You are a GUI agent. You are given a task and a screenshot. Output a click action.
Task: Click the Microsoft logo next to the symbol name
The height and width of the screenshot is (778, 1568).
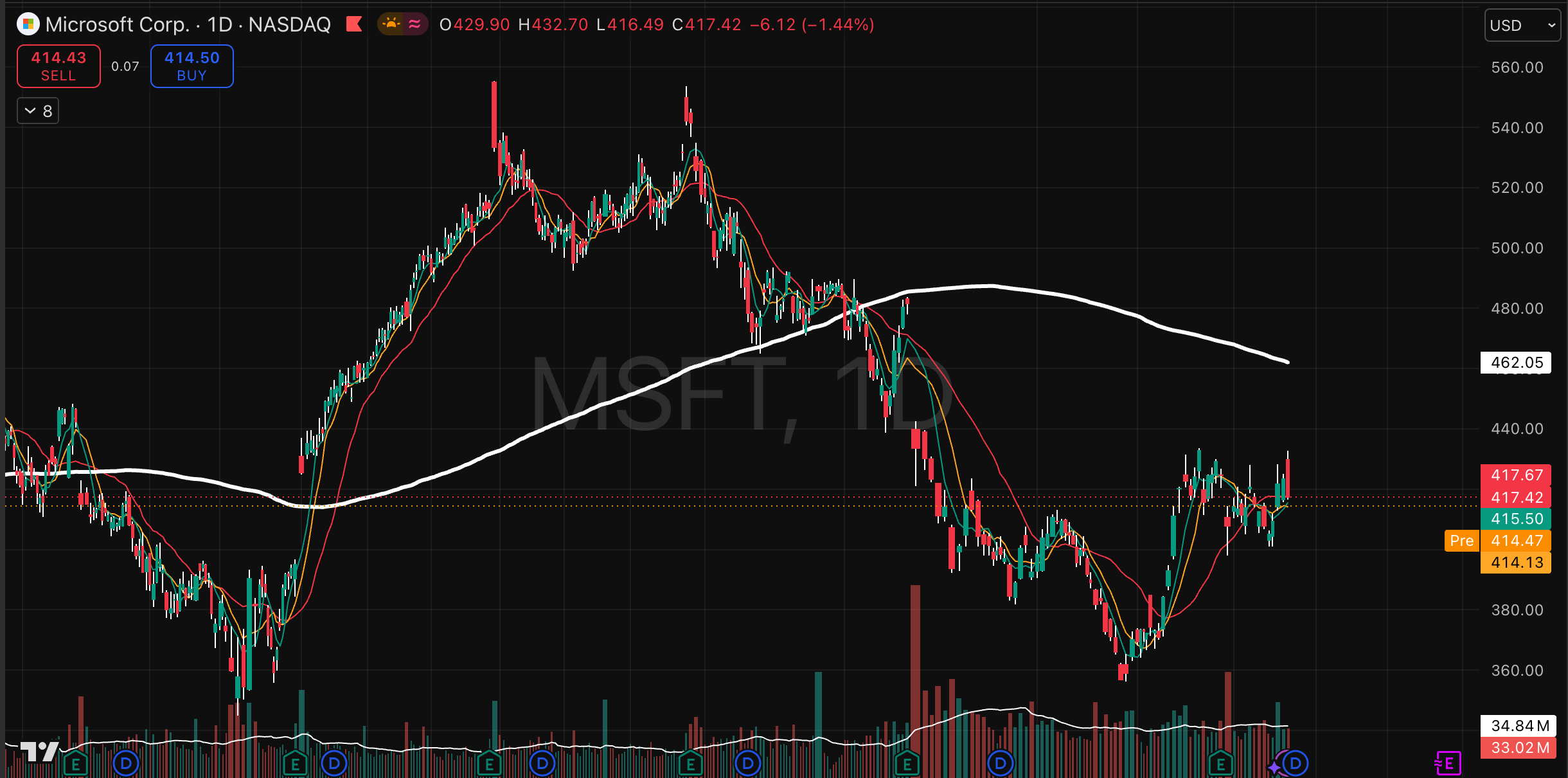[28, 24]
